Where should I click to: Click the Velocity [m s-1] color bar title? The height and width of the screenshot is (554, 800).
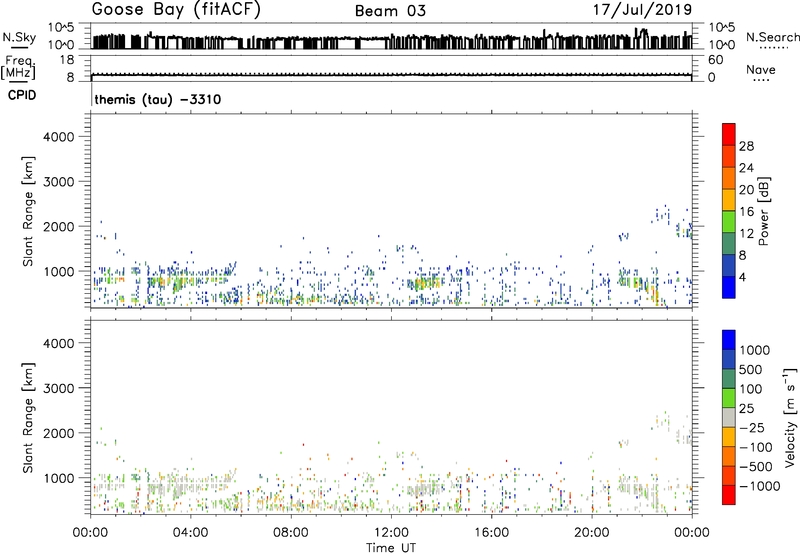(x=790, y=417)
